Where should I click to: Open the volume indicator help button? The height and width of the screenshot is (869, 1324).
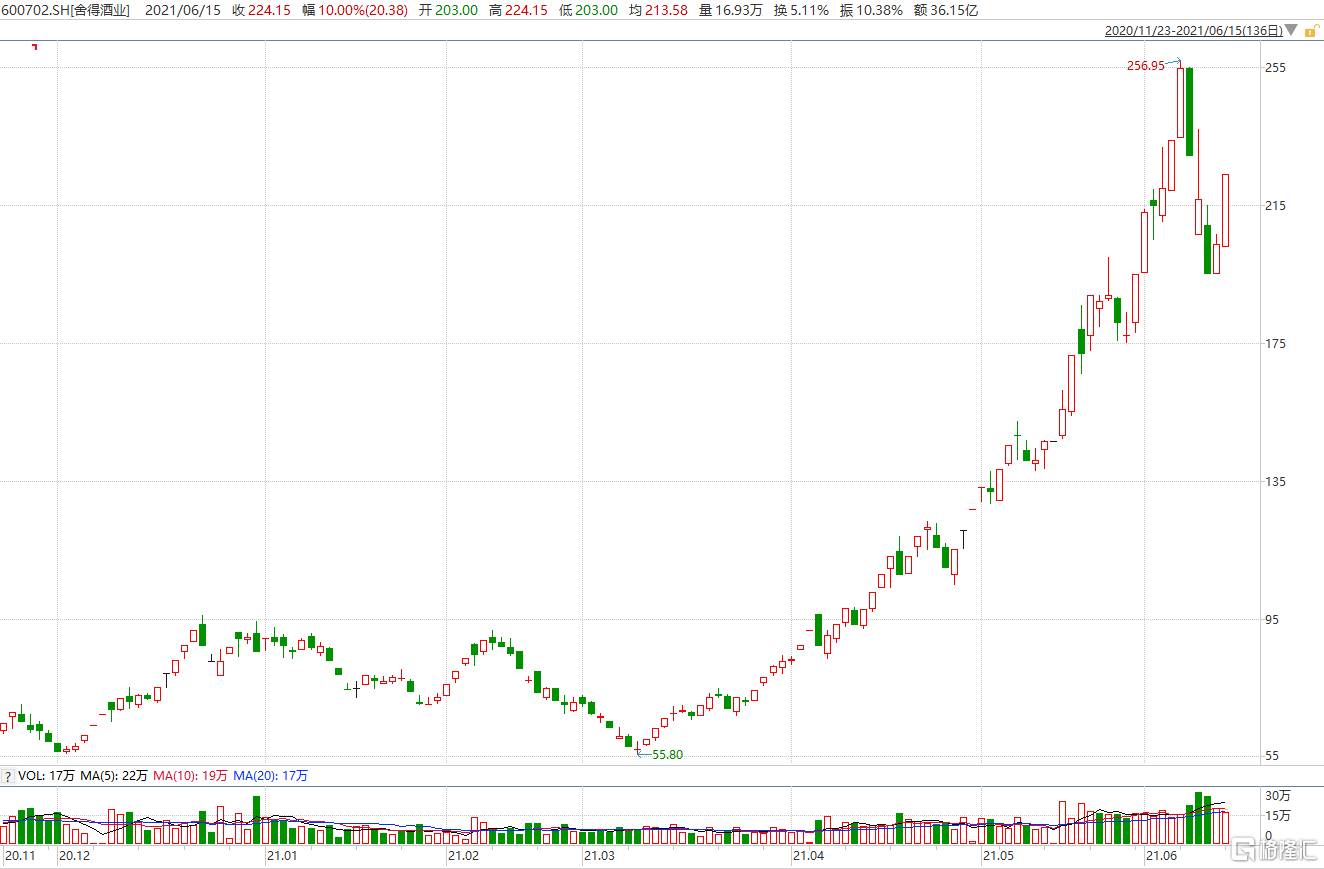pyautogui.click(x=7, y=775)
